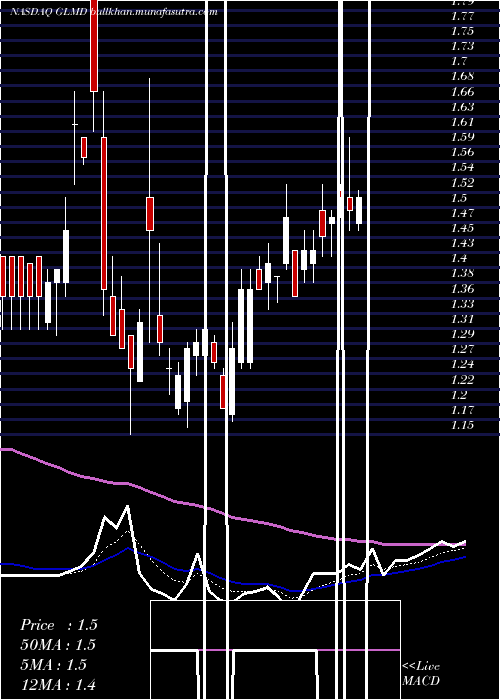
Task: Click the 1.45 price axis label
Action: (462, 228)
